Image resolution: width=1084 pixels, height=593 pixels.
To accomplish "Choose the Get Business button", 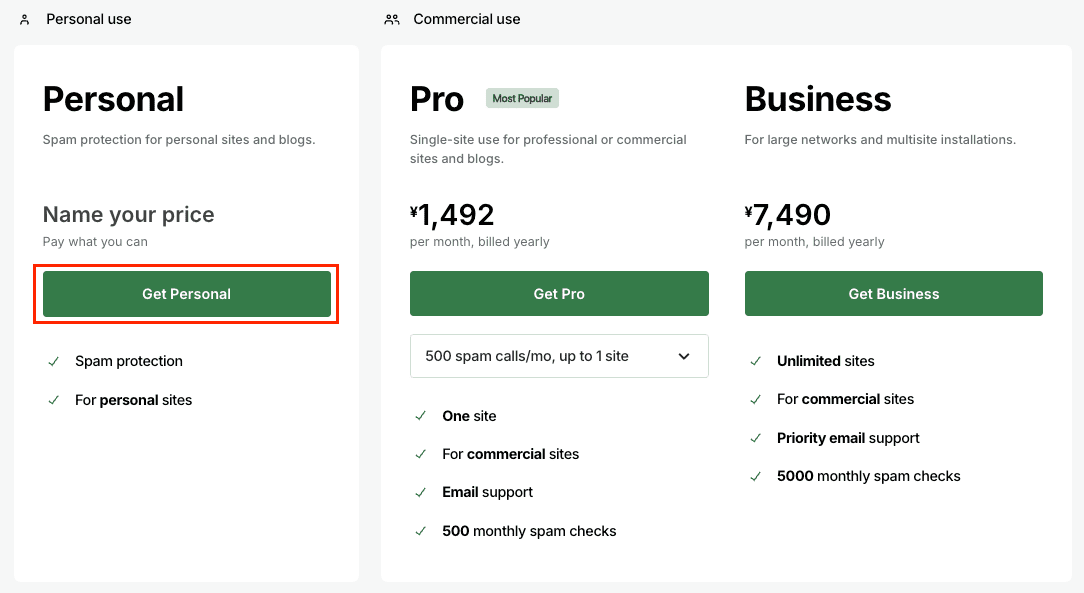I will (893, 294).
